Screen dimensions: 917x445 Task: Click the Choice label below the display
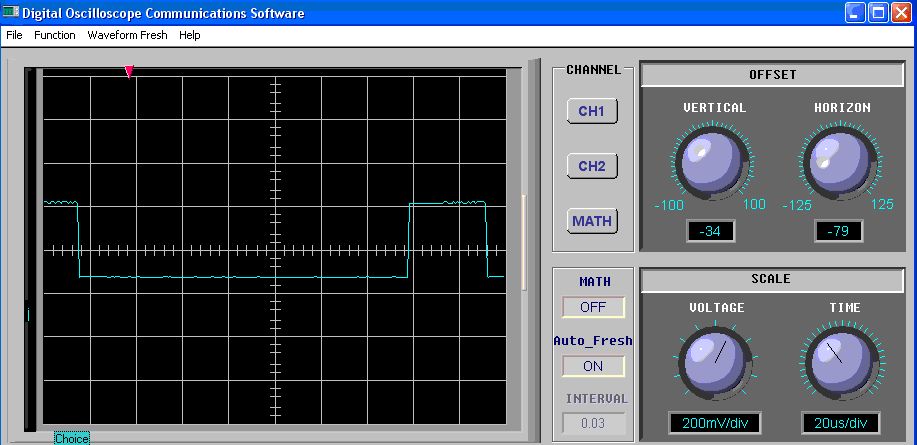click(x=72, y=438)
